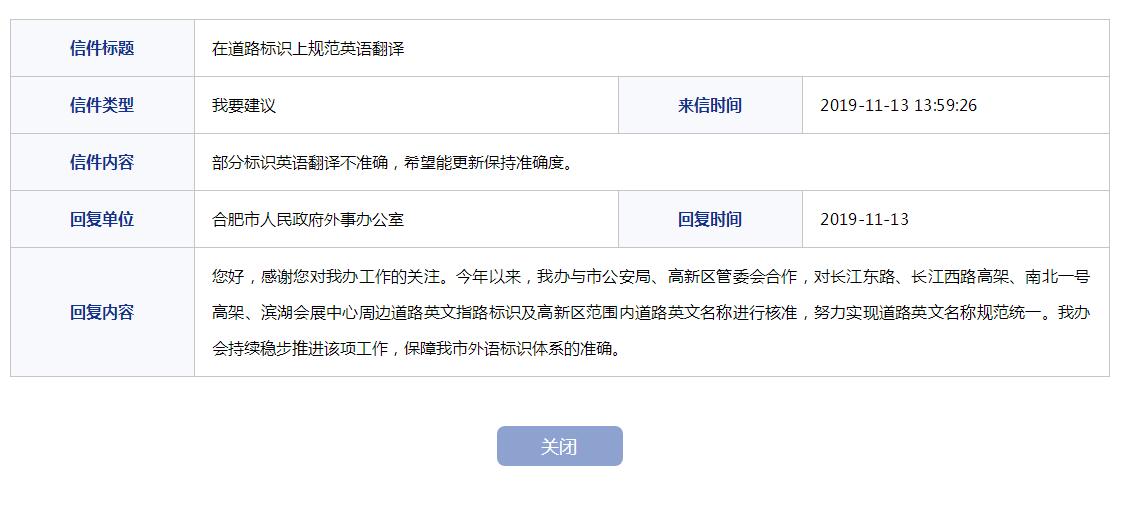Image resolution: width=1121 pixels, height=509 pixels.
Task: Click the title text 在道路标识上规范英语翻译
Action: (308, 49)
